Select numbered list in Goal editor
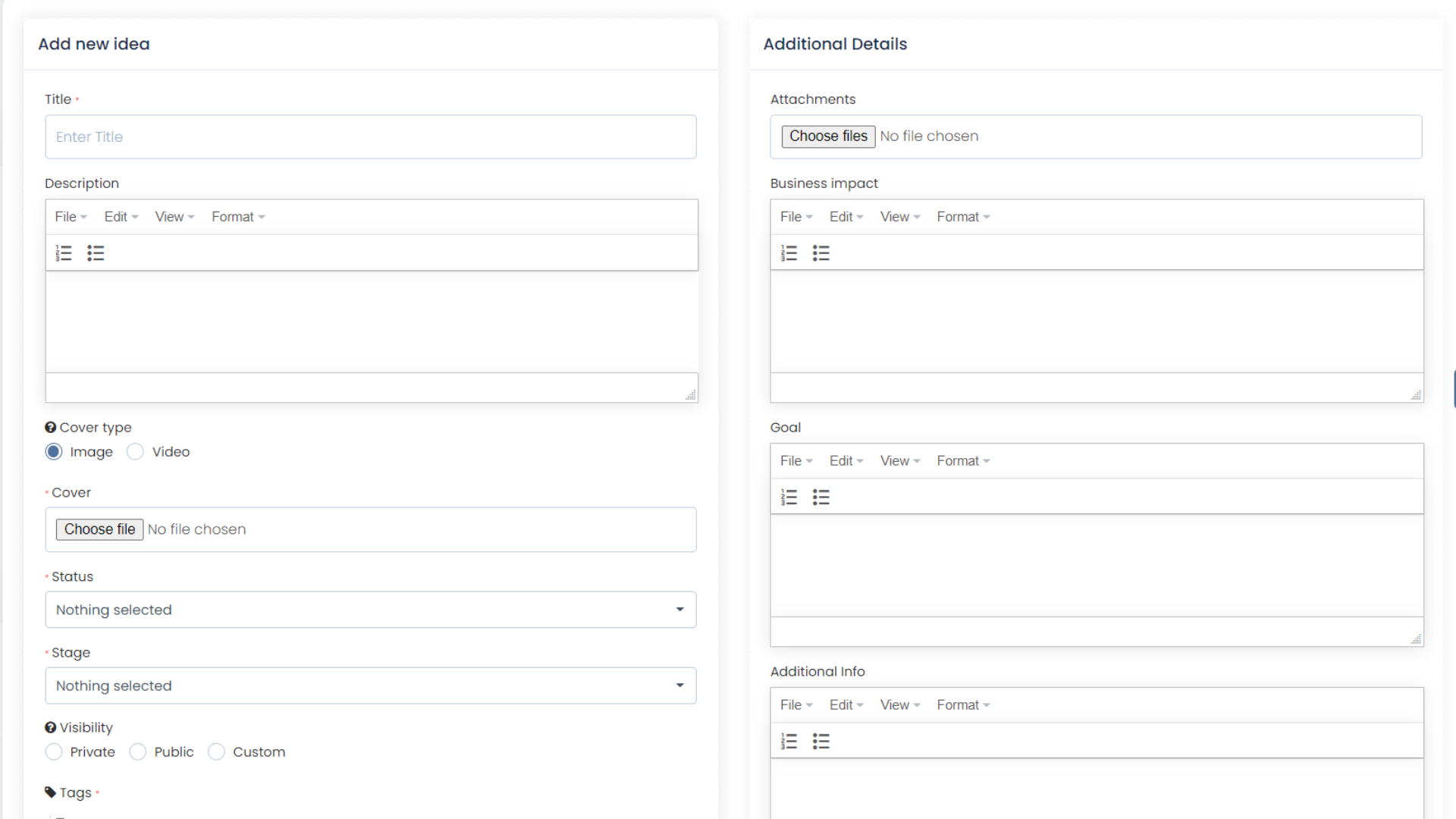 pos(789,497)
